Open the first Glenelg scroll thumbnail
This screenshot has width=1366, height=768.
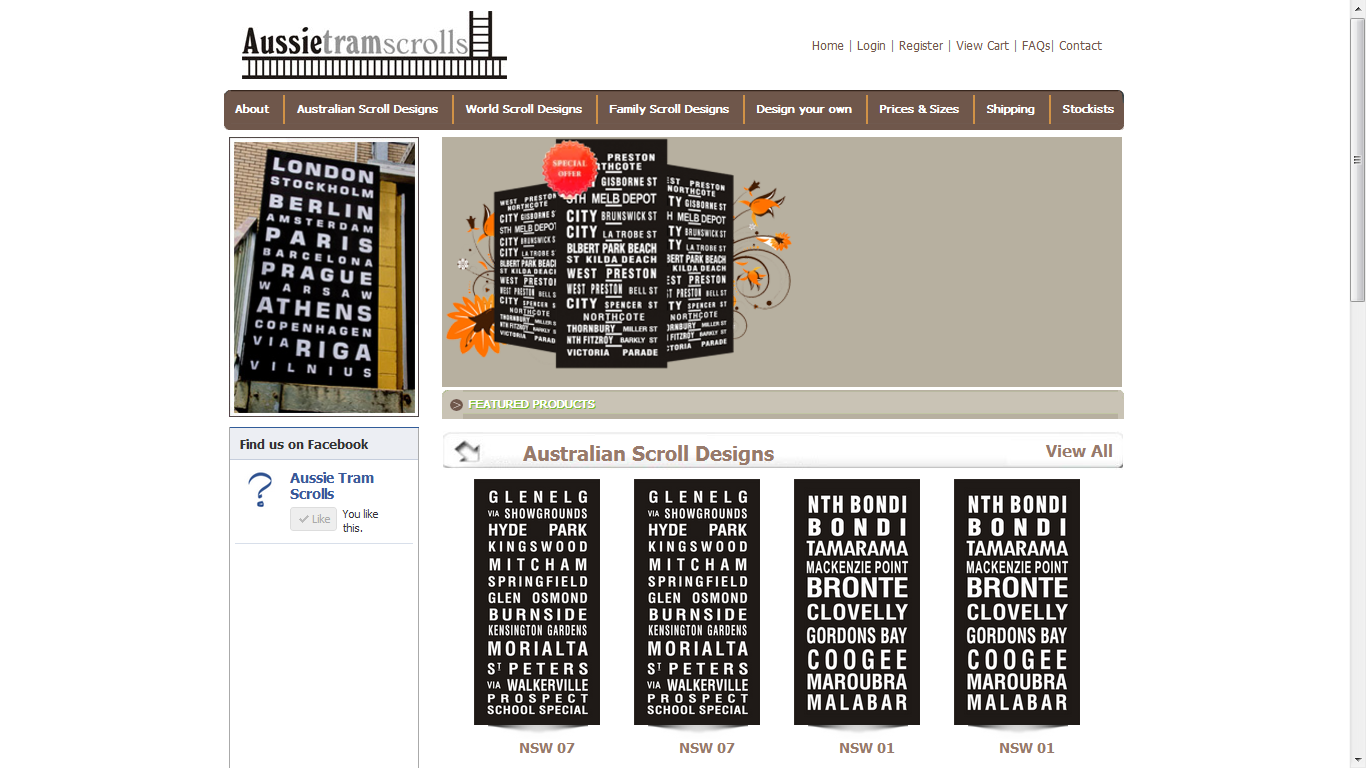pyautogui.click(x=537, y=603)
